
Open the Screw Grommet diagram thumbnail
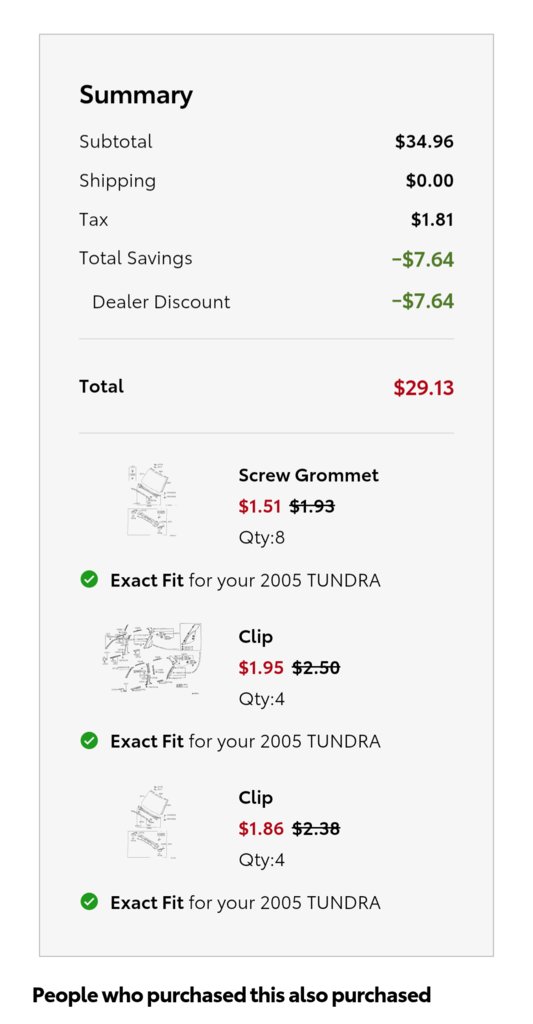click(152, 500)
